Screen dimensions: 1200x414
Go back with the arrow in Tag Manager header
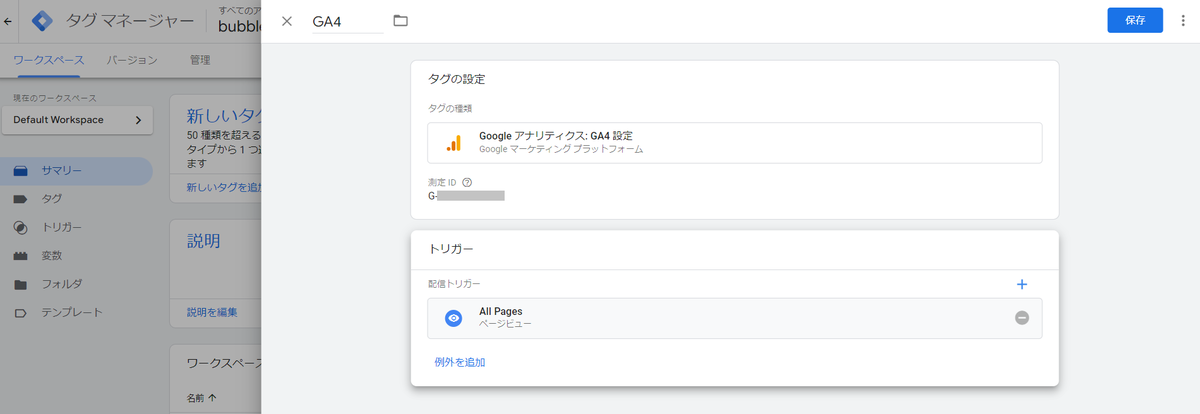coord(9,21)
